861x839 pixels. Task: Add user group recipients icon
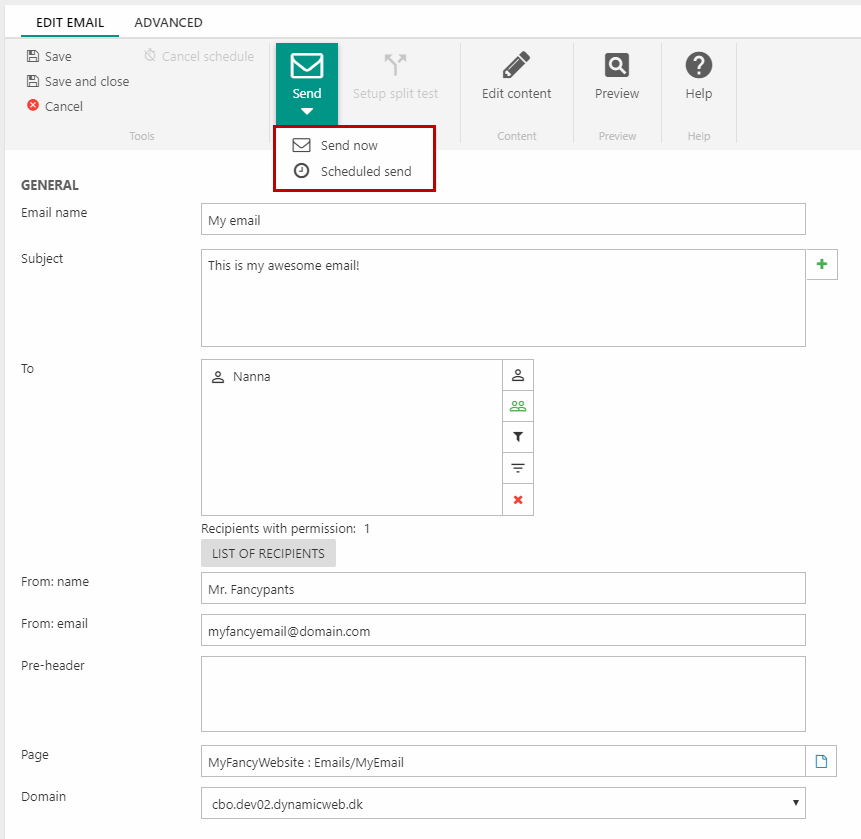coord(518,406)
